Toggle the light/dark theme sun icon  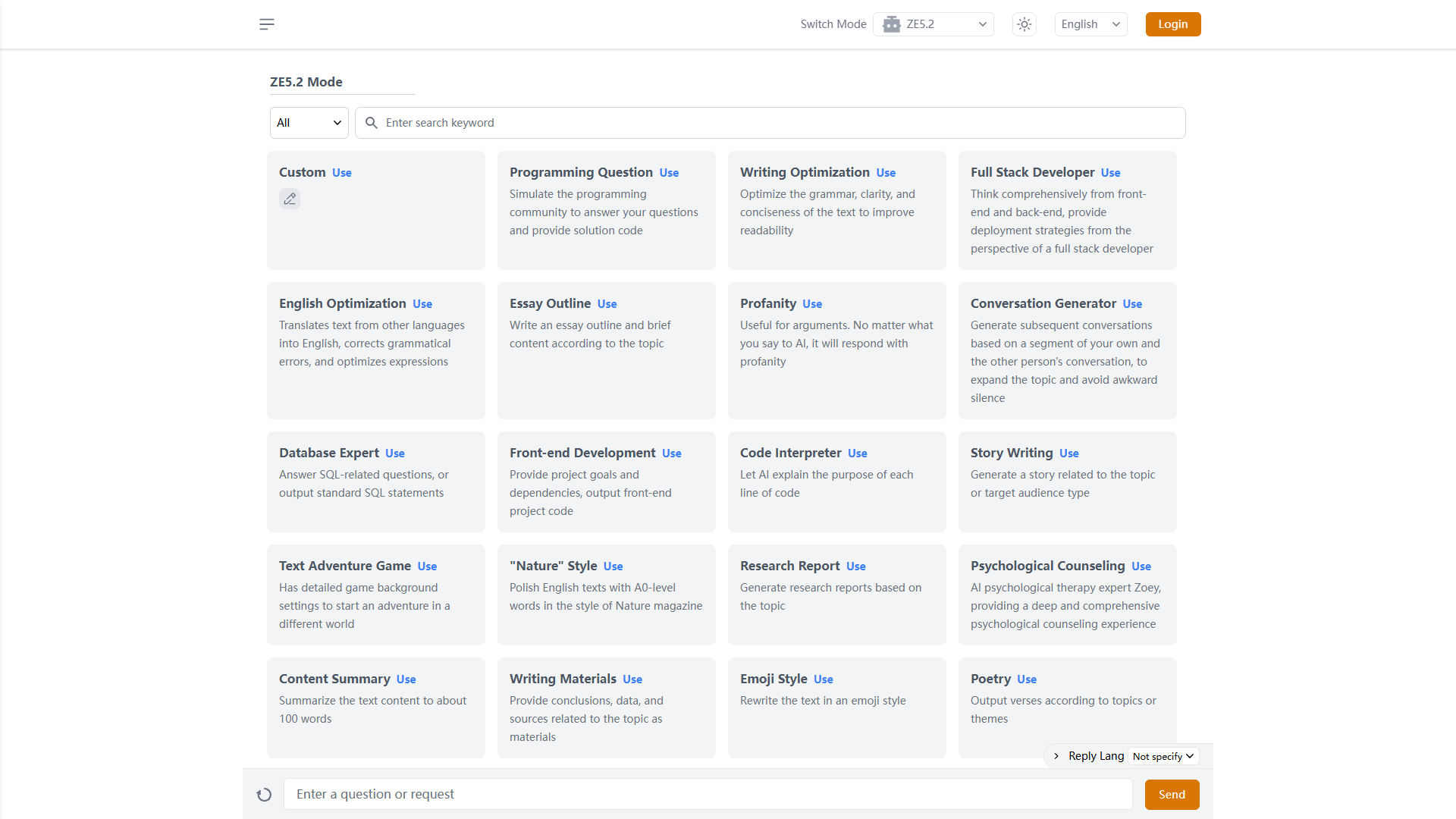click(1025, 24)
